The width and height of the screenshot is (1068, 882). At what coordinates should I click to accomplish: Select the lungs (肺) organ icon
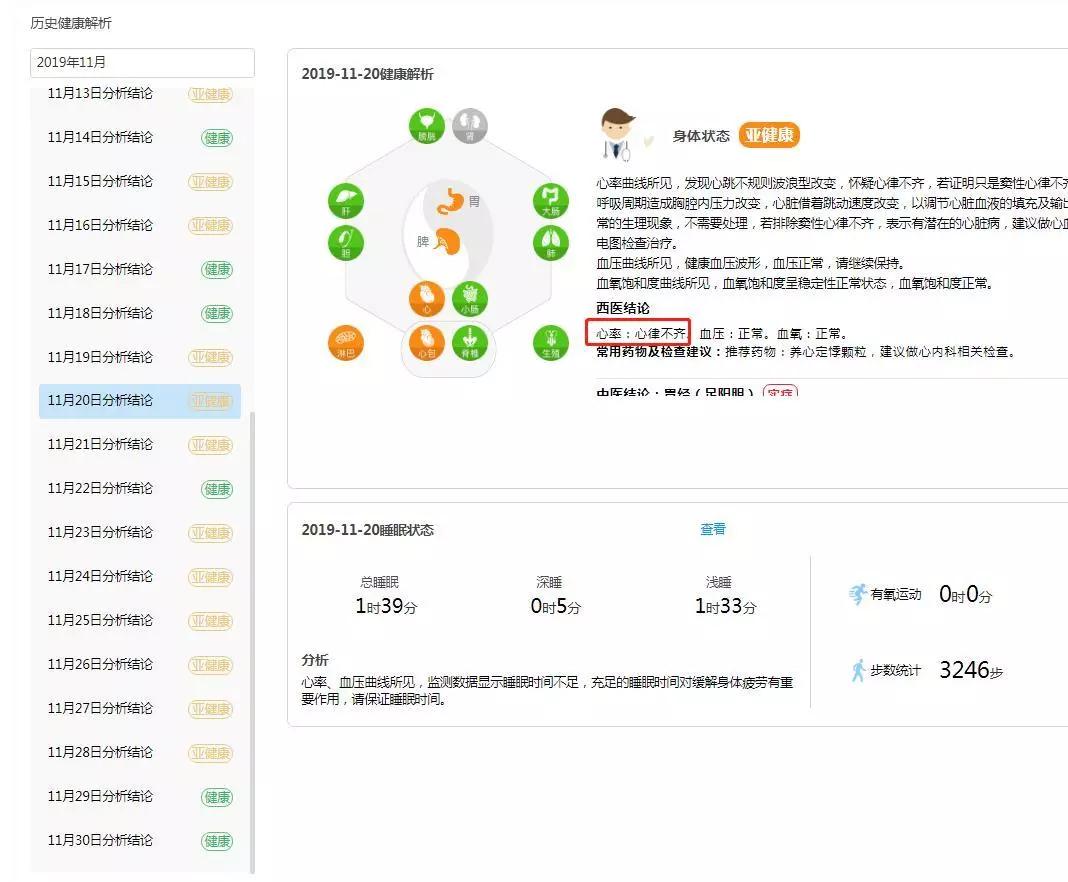(550, 243)
